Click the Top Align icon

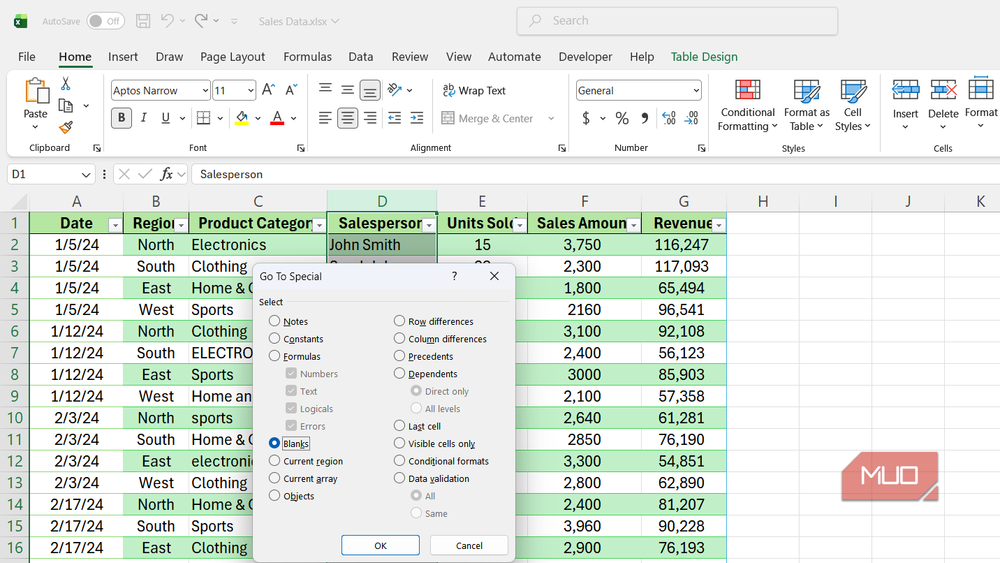[325, 90]
